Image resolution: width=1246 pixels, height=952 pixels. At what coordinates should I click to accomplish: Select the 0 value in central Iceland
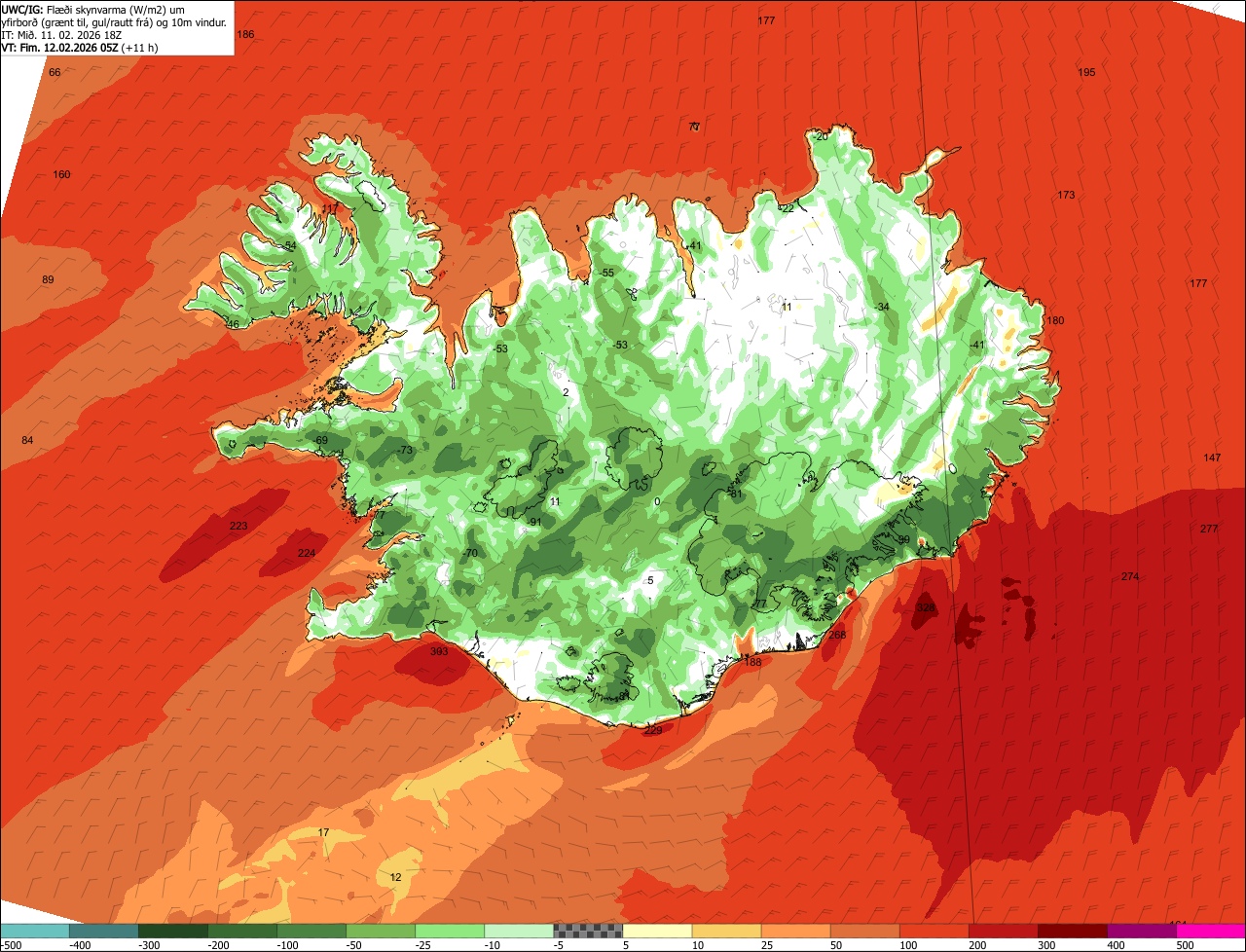(x=657, y=501)
